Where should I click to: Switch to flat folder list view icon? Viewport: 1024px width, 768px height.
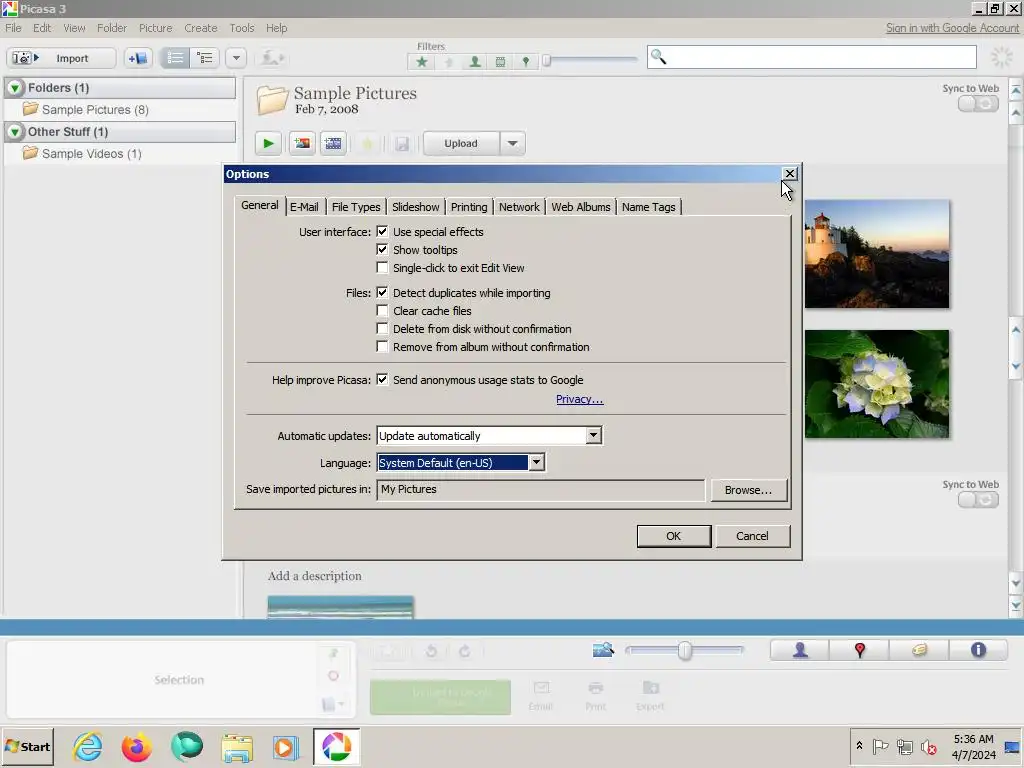[175, 58]
